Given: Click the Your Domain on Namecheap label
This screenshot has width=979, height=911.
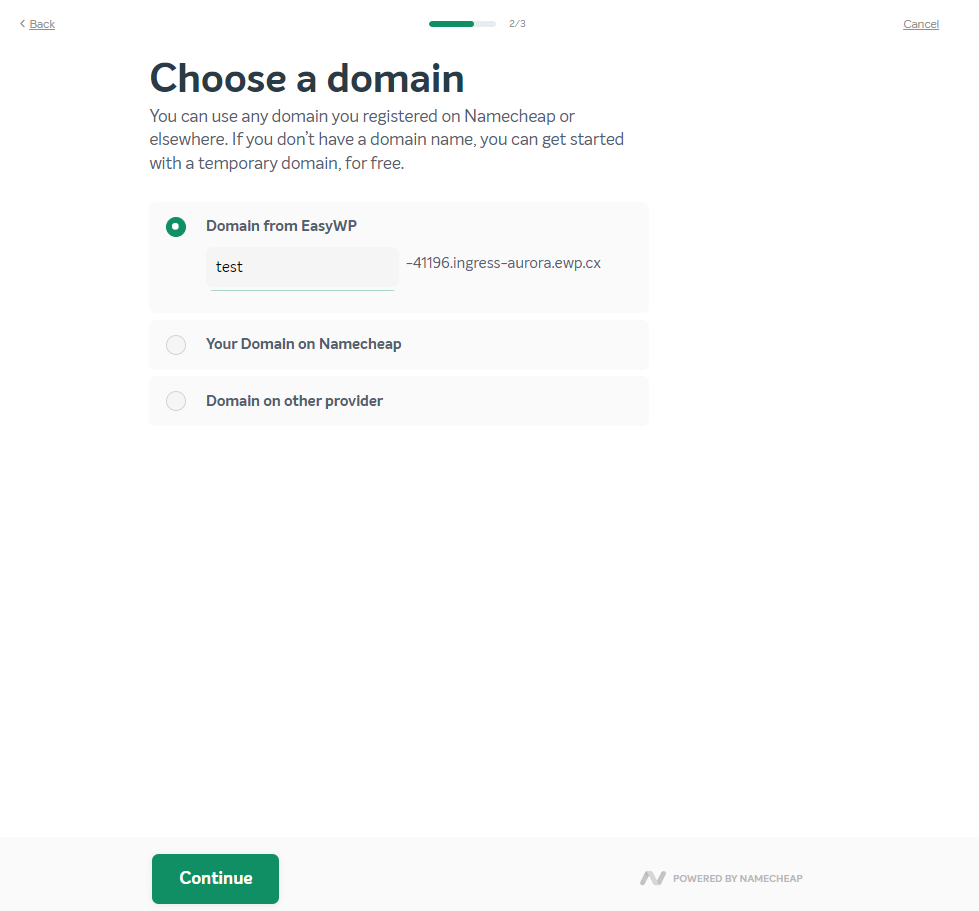Looking at the screenshot, I should pos(303,344).
